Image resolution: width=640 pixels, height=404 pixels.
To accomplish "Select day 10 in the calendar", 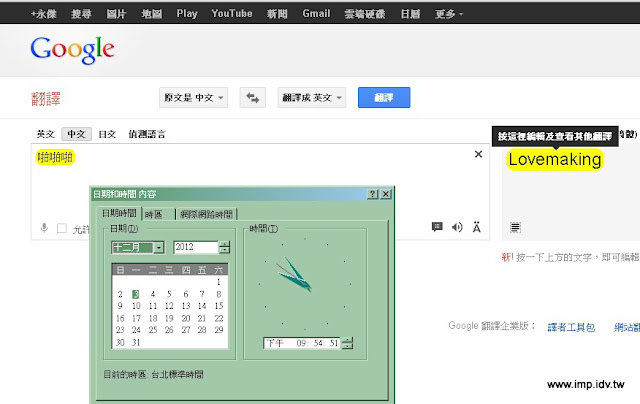I will [136, 306].
